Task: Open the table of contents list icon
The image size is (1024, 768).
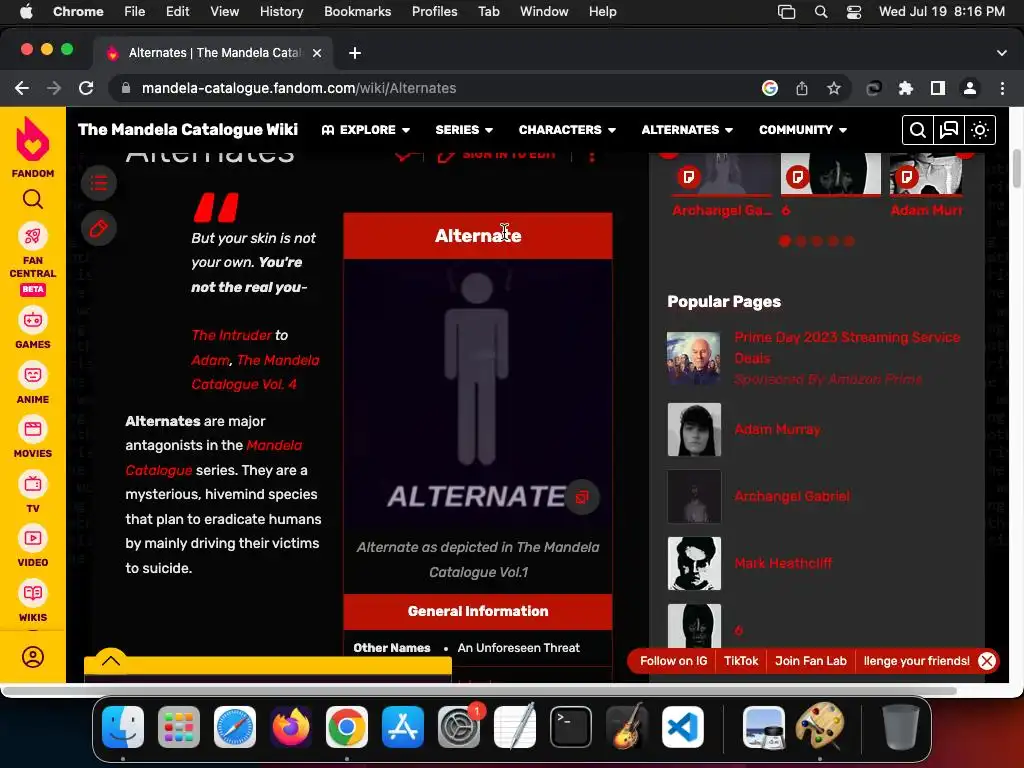Action: tap(99, 183)
